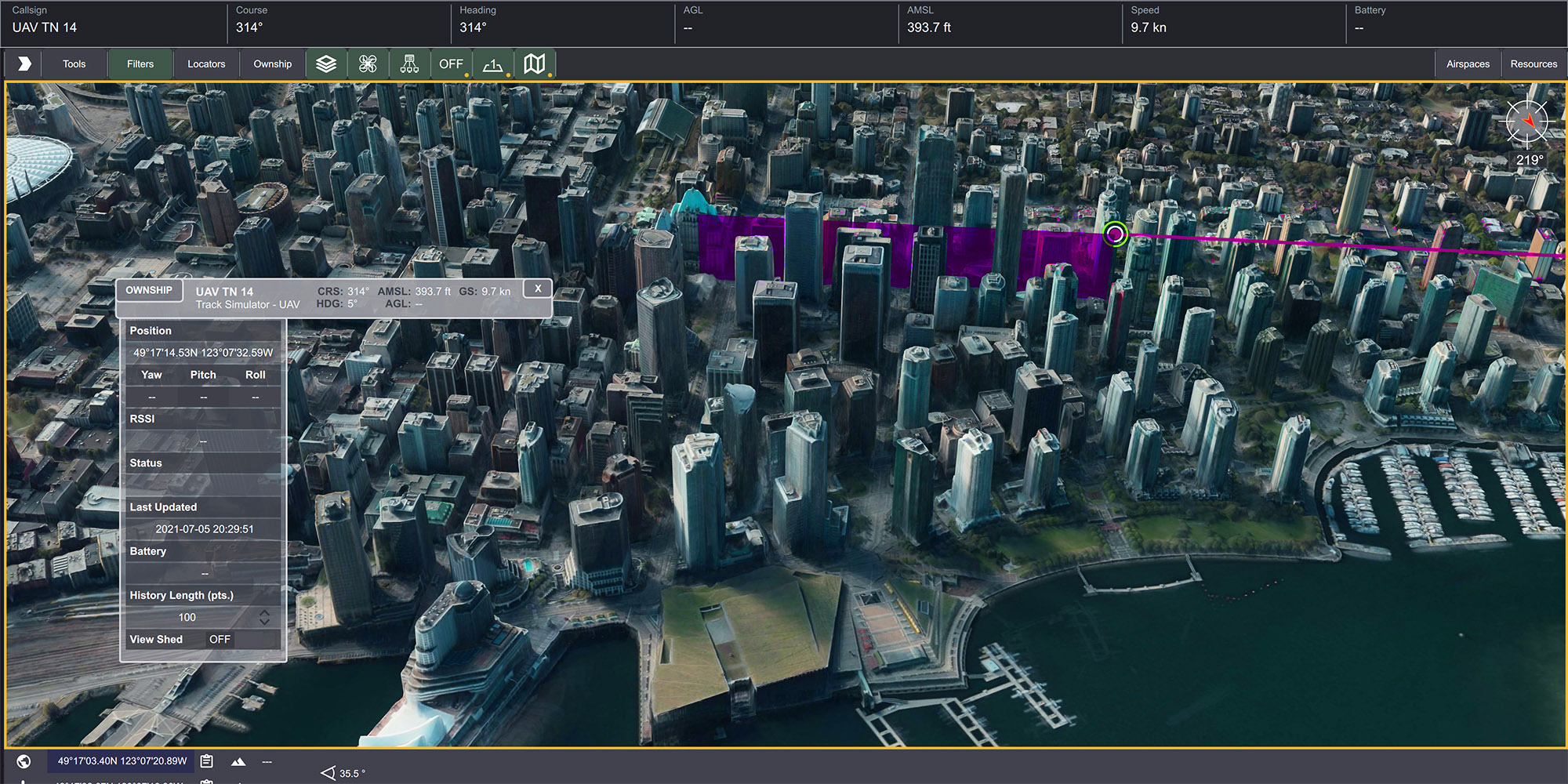Screen dimensions: 1568x784
Task: Decrease History Length with the down arrow
Action: click(x=265, y=622)
